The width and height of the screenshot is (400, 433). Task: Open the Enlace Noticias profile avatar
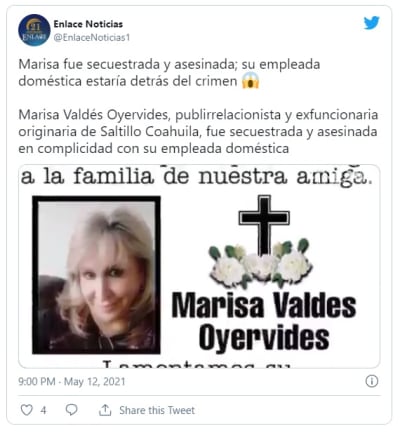34,30
